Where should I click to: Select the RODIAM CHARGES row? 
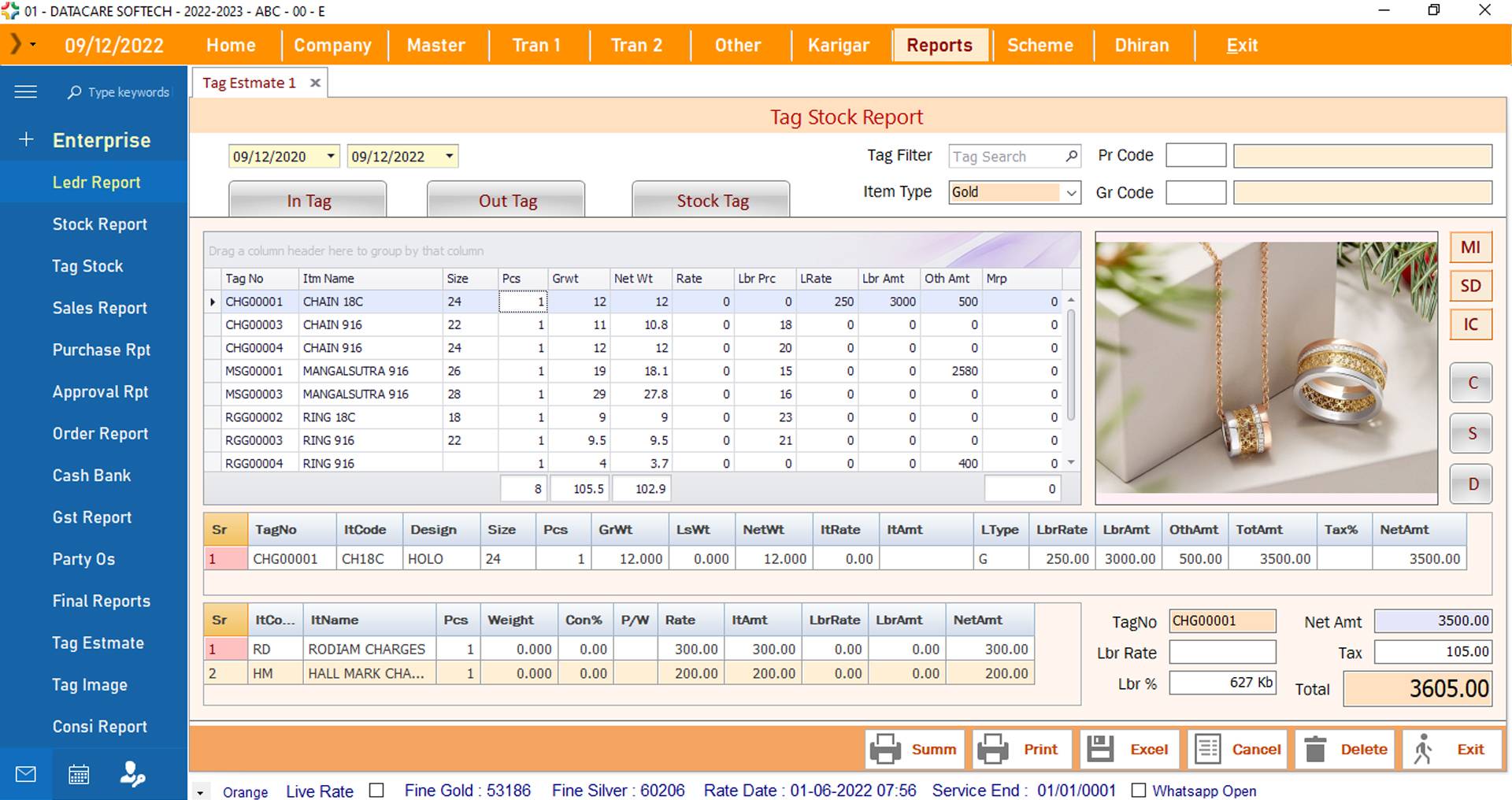[619, 649]
